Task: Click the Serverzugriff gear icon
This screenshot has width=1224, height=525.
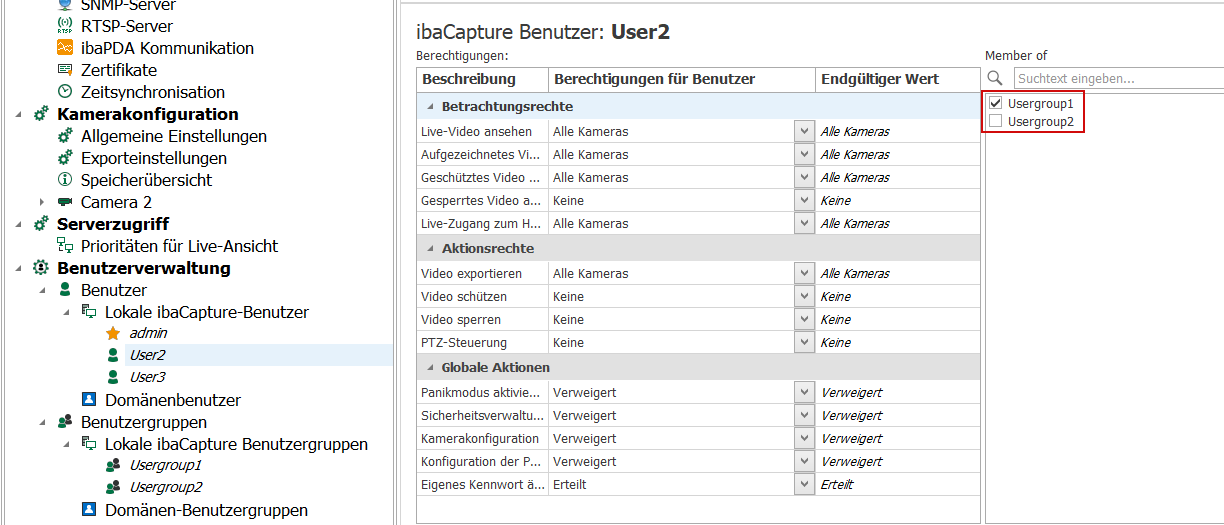Action: pyautogui.click(x=41, y=224)
